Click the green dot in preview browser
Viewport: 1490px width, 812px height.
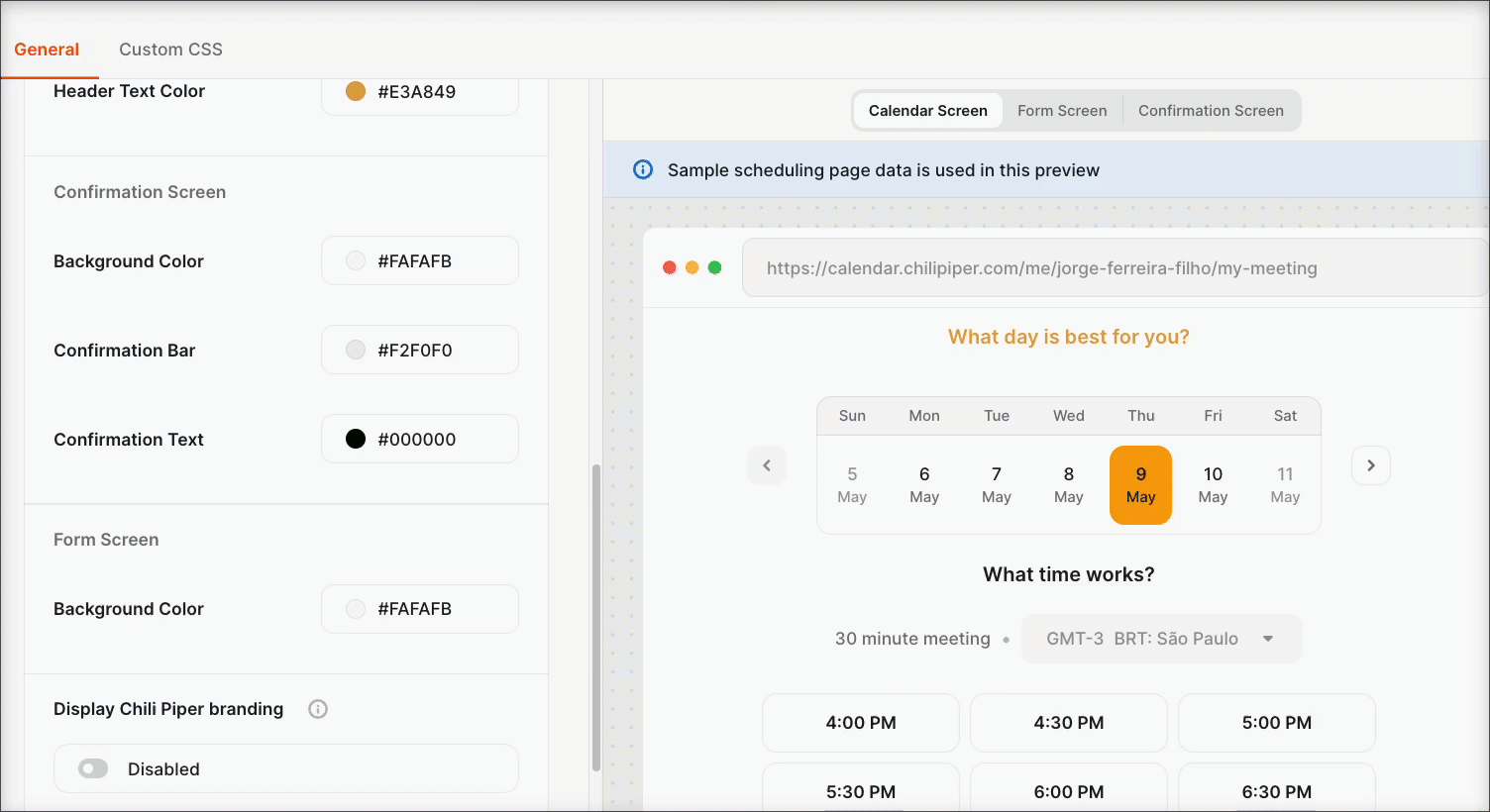[x=715, y=267]
